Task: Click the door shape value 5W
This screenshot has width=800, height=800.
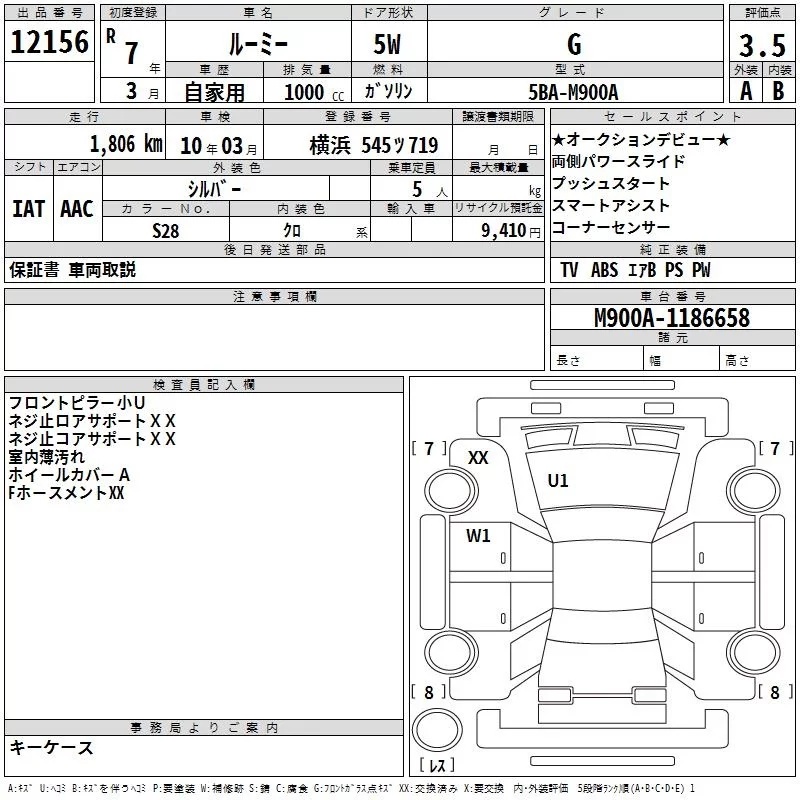Action: [387, 44]
